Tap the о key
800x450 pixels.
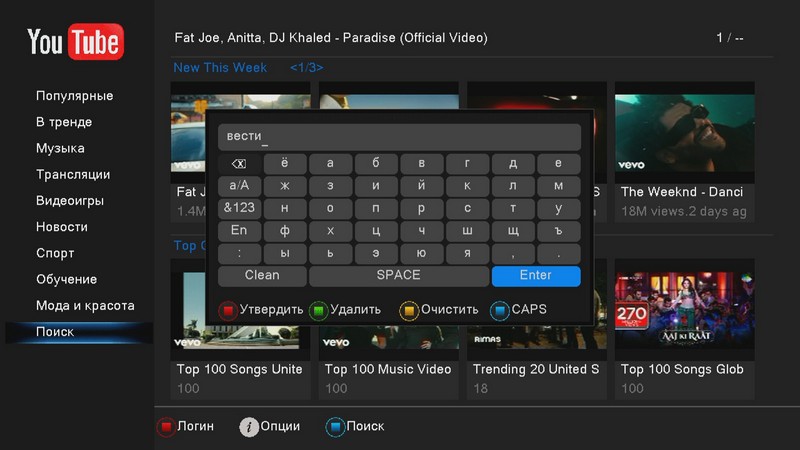pyautogui.click(x=331, y=208)
